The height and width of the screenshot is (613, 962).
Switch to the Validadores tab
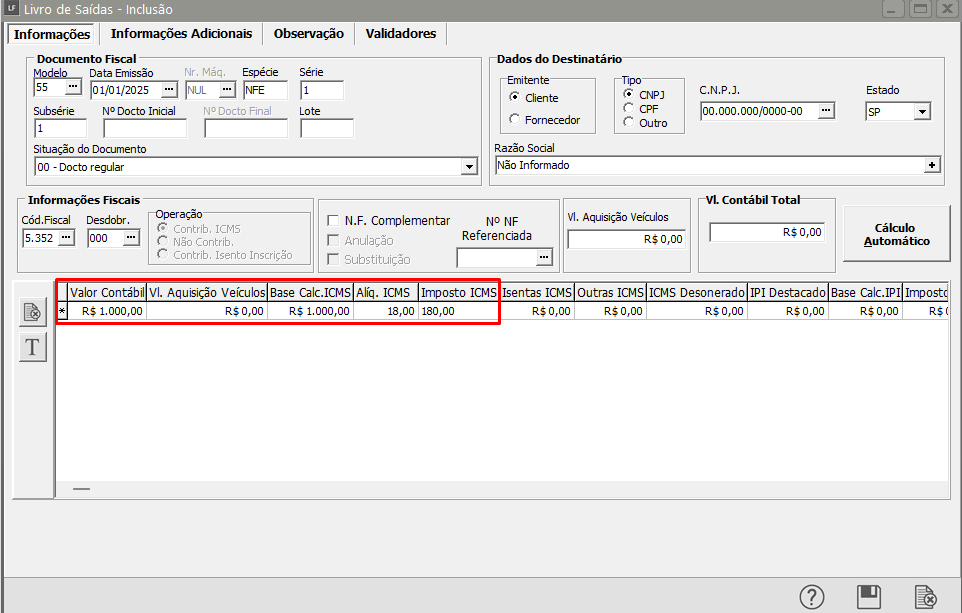[400, 34]
